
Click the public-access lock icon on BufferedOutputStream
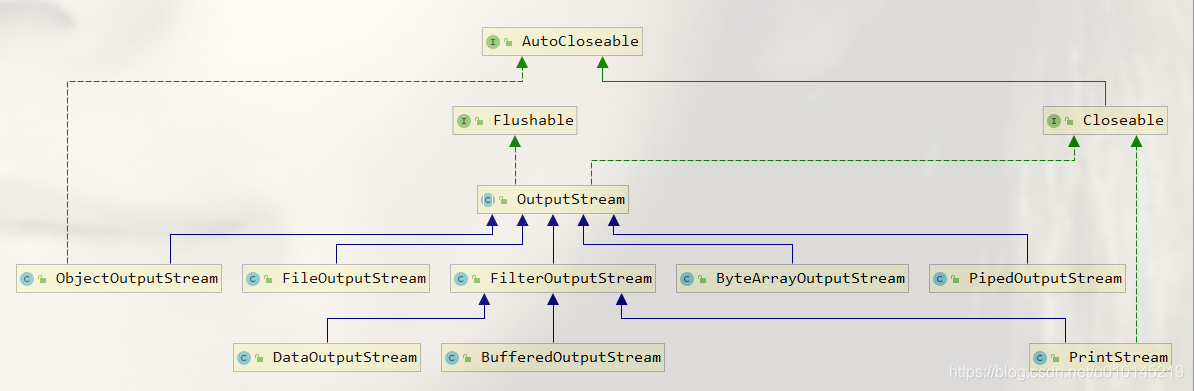click(467, 358)
